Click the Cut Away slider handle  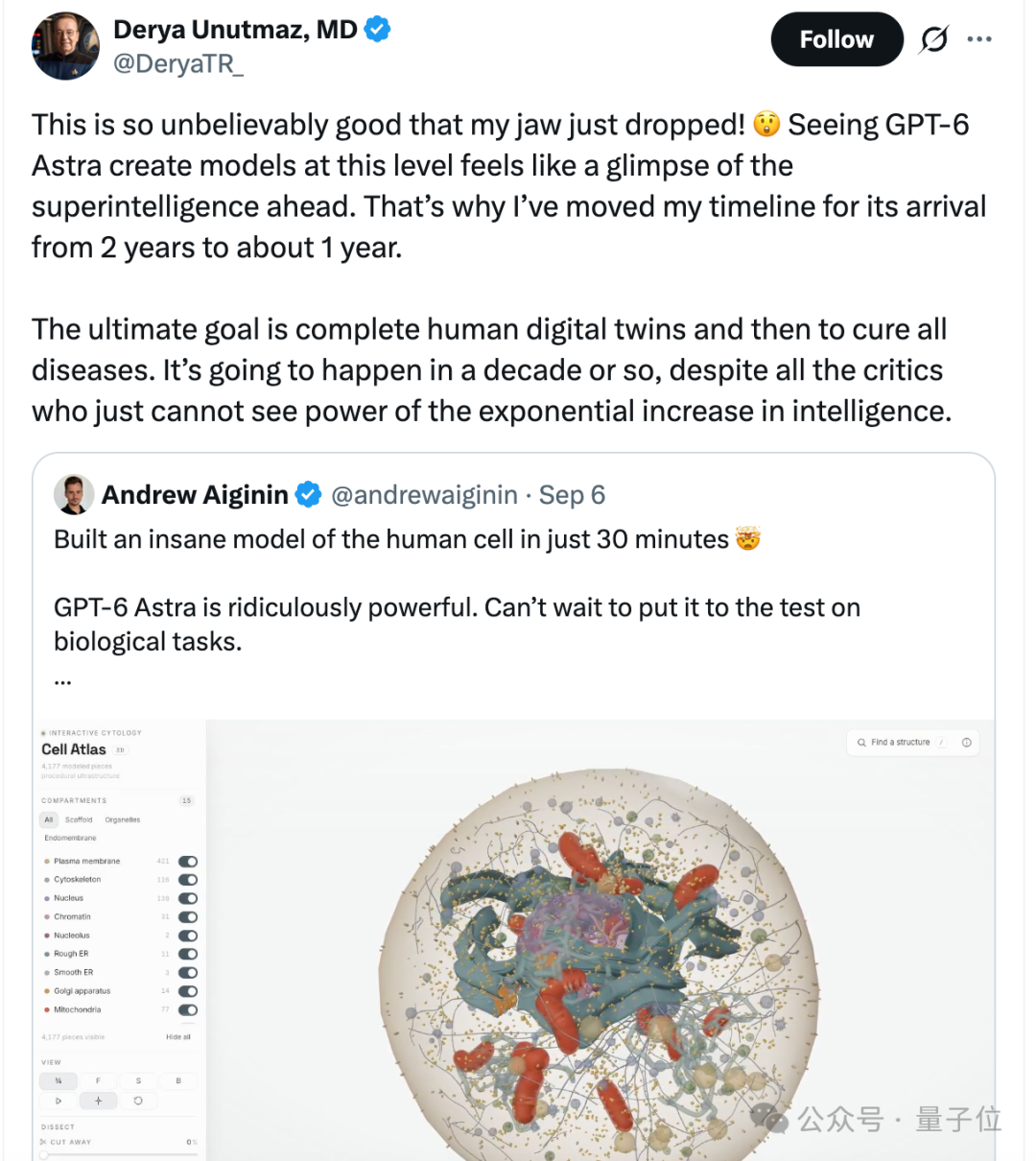[44, 1154]
